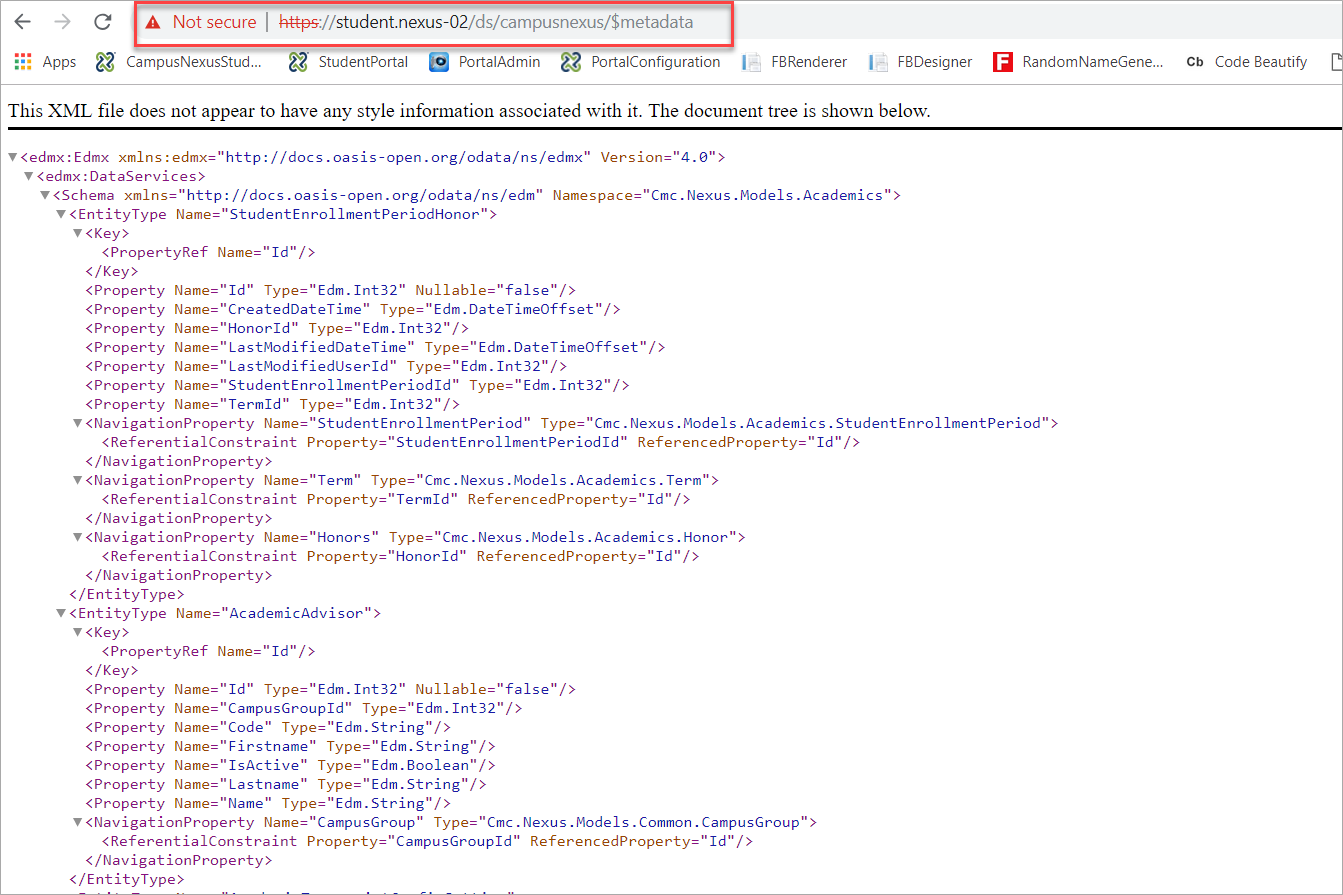Reload the page with the refresh icon
This screenshot has width=1343, height=895.
102,21
